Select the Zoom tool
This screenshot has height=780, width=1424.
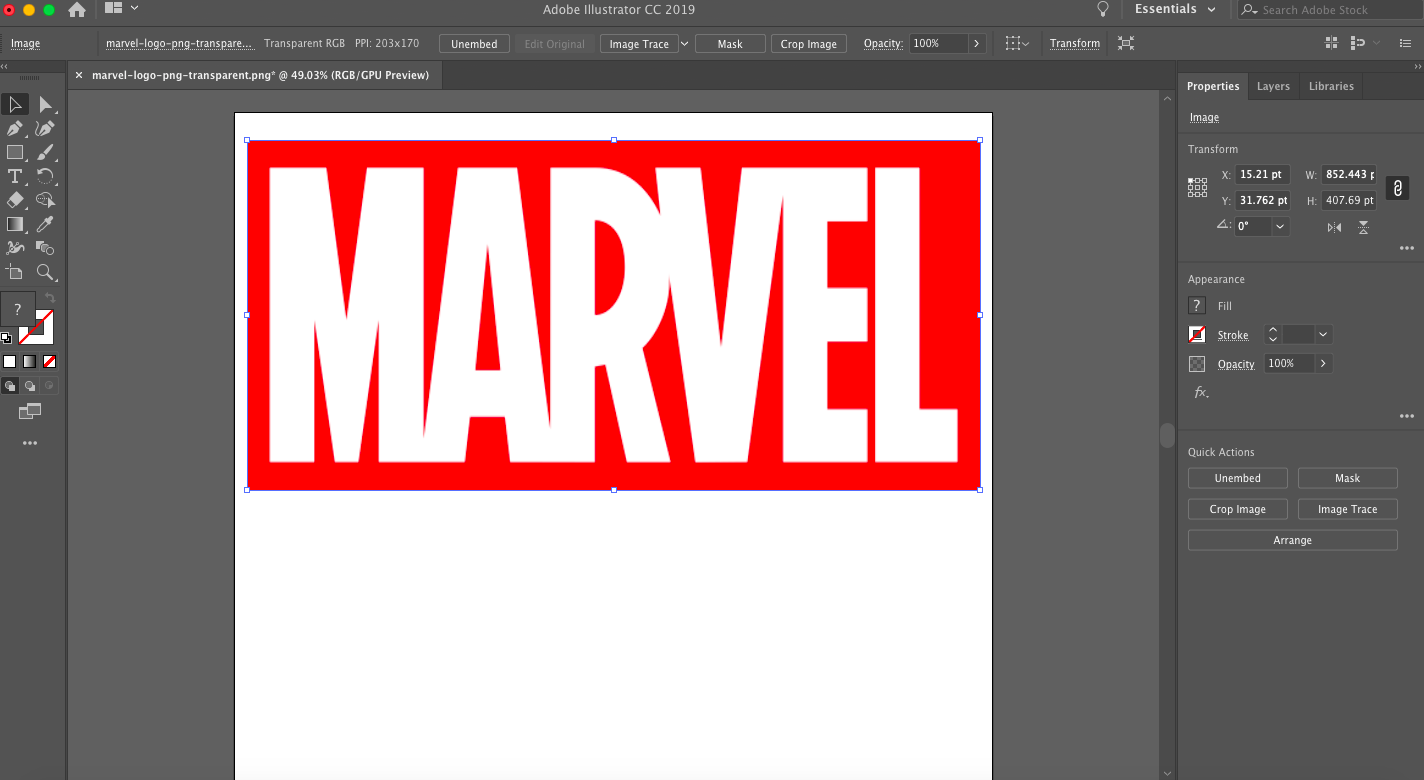[45, 272]
